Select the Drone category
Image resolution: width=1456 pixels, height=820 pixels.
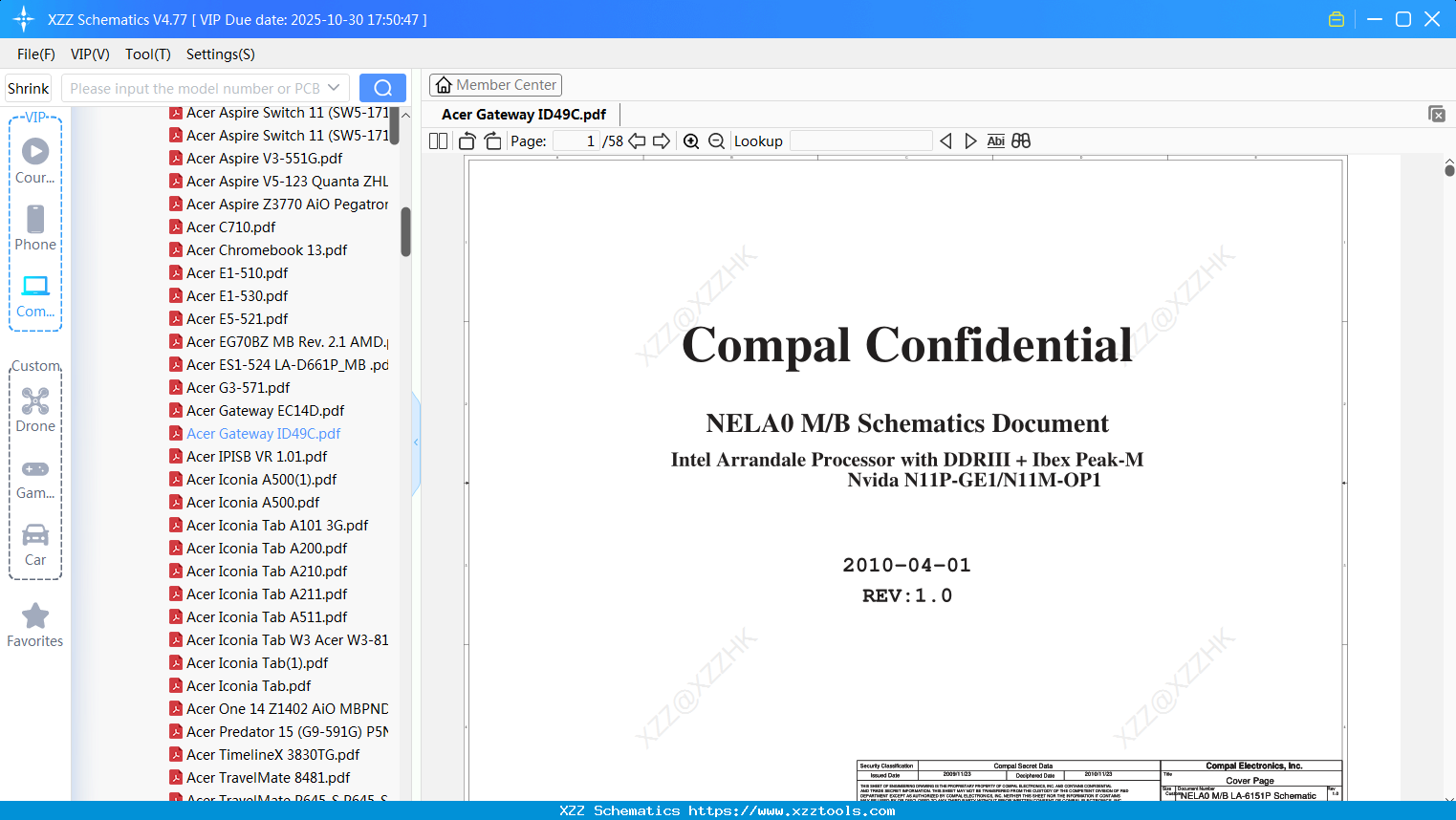click(x=35, y=410)
